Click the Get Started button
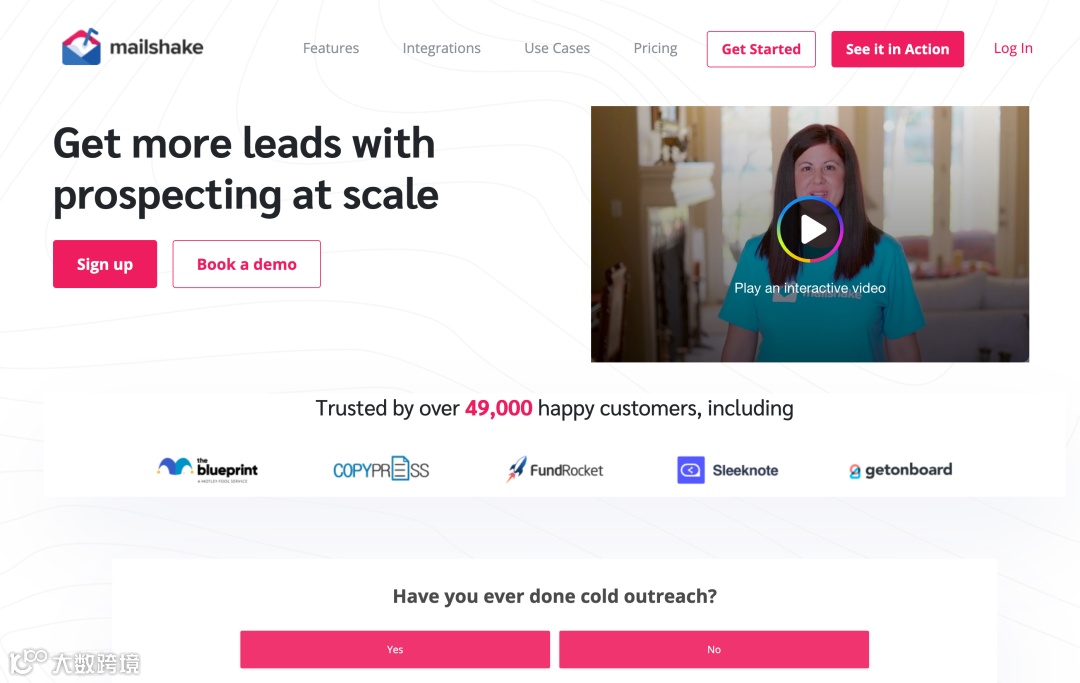The width and height of the screenshot is (1080, 683). (761, 49)
